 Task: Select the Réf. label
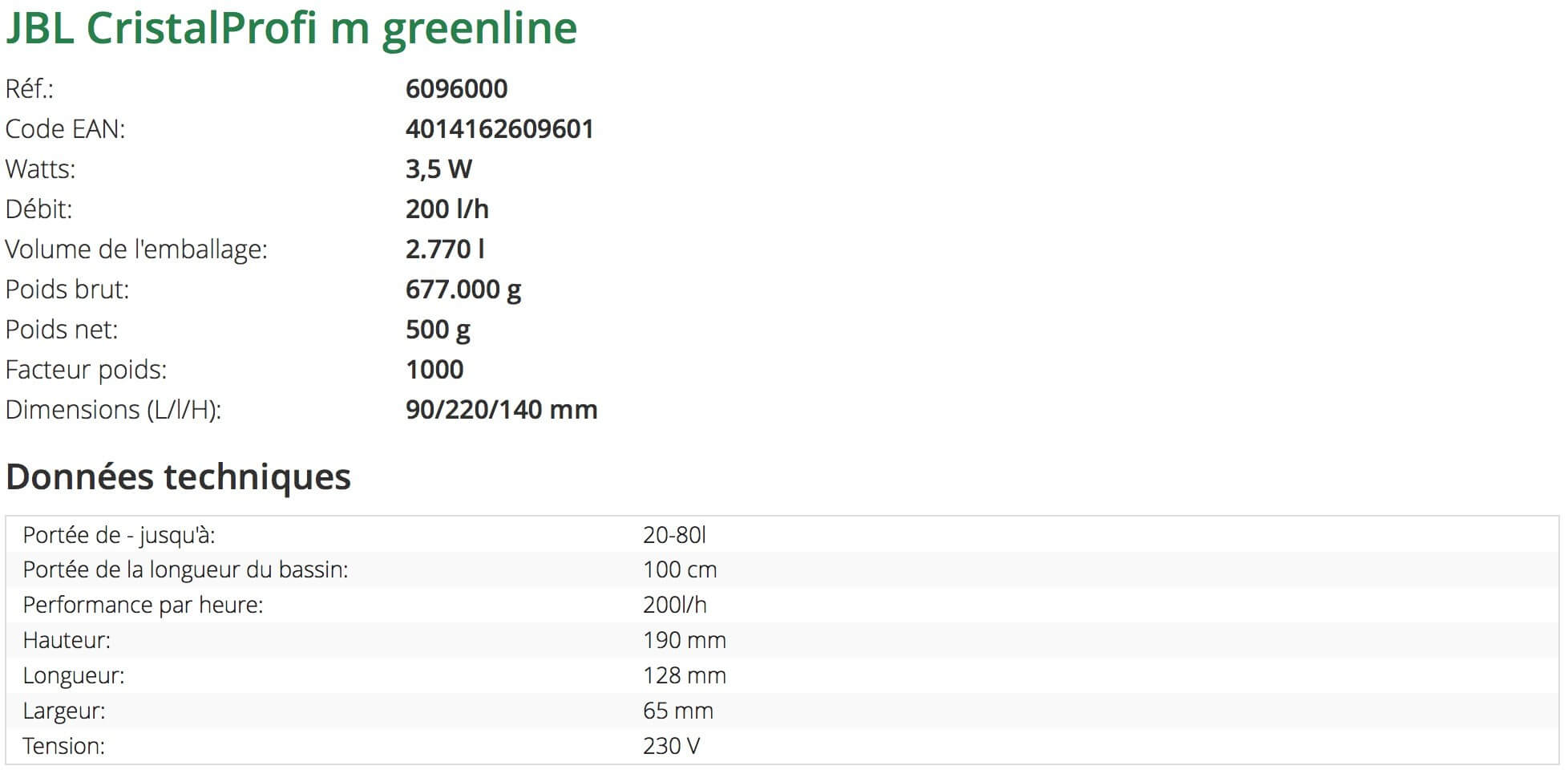[30, 89]
